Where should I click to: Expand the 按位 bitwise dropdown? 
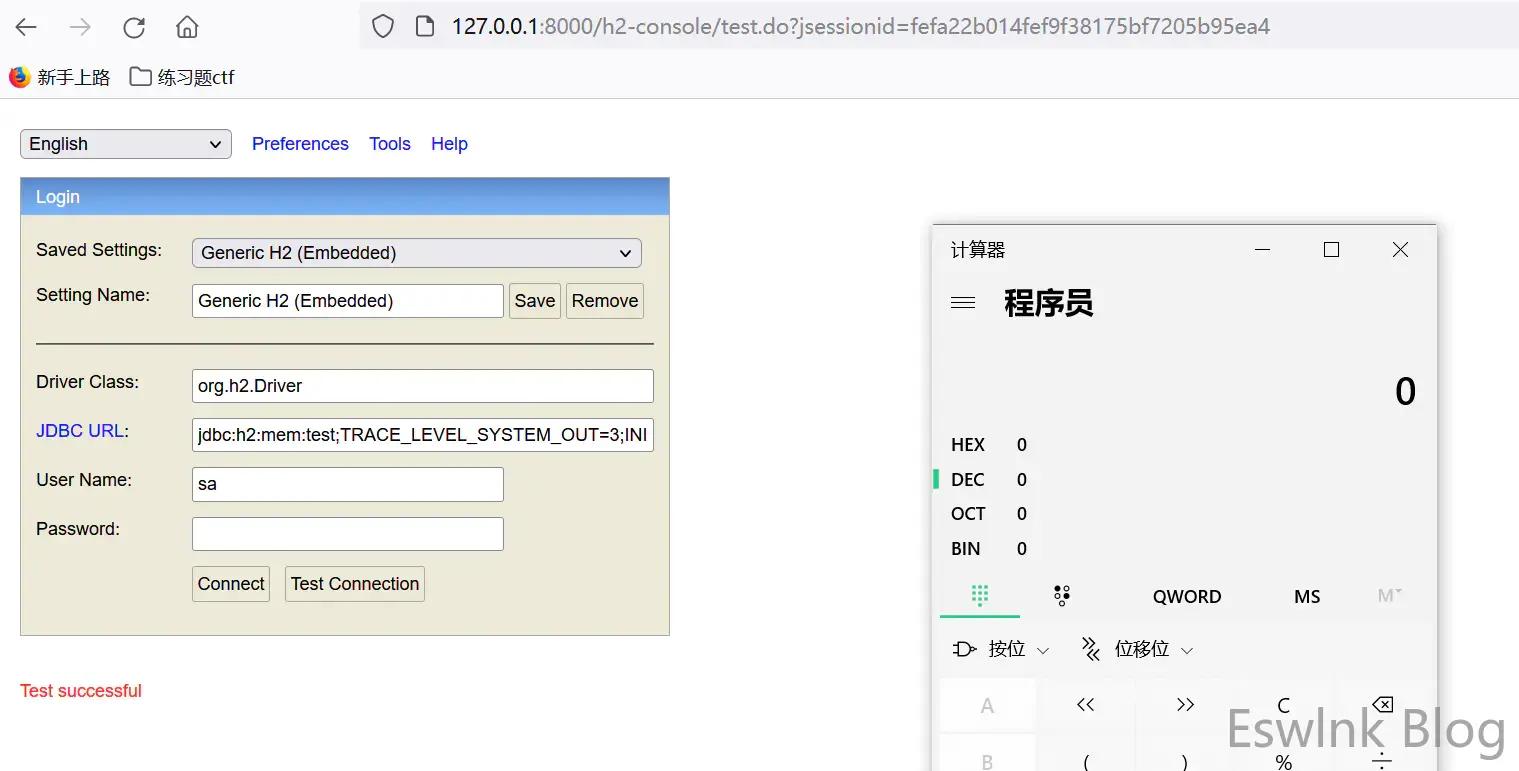[x=1002, y=650]
